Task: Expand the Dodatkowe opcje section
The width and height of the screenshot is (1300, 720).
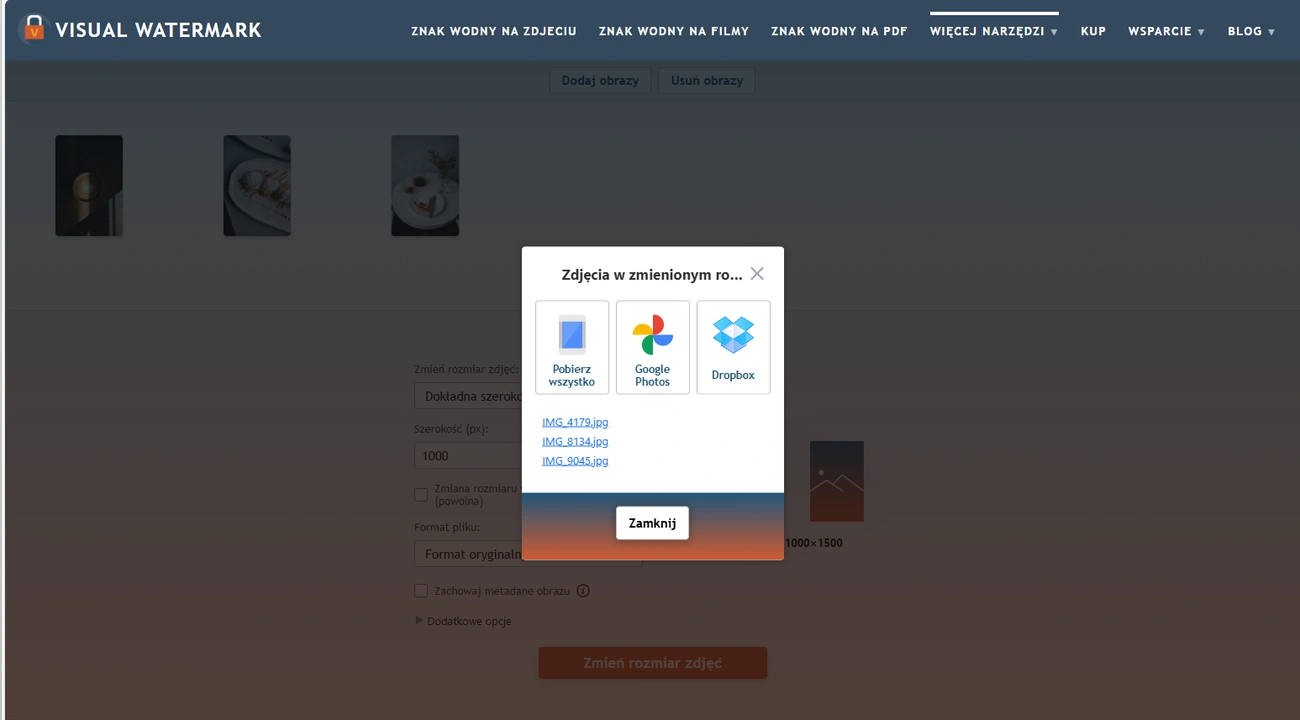Action: pyautogui.click(x=463, y=621)
